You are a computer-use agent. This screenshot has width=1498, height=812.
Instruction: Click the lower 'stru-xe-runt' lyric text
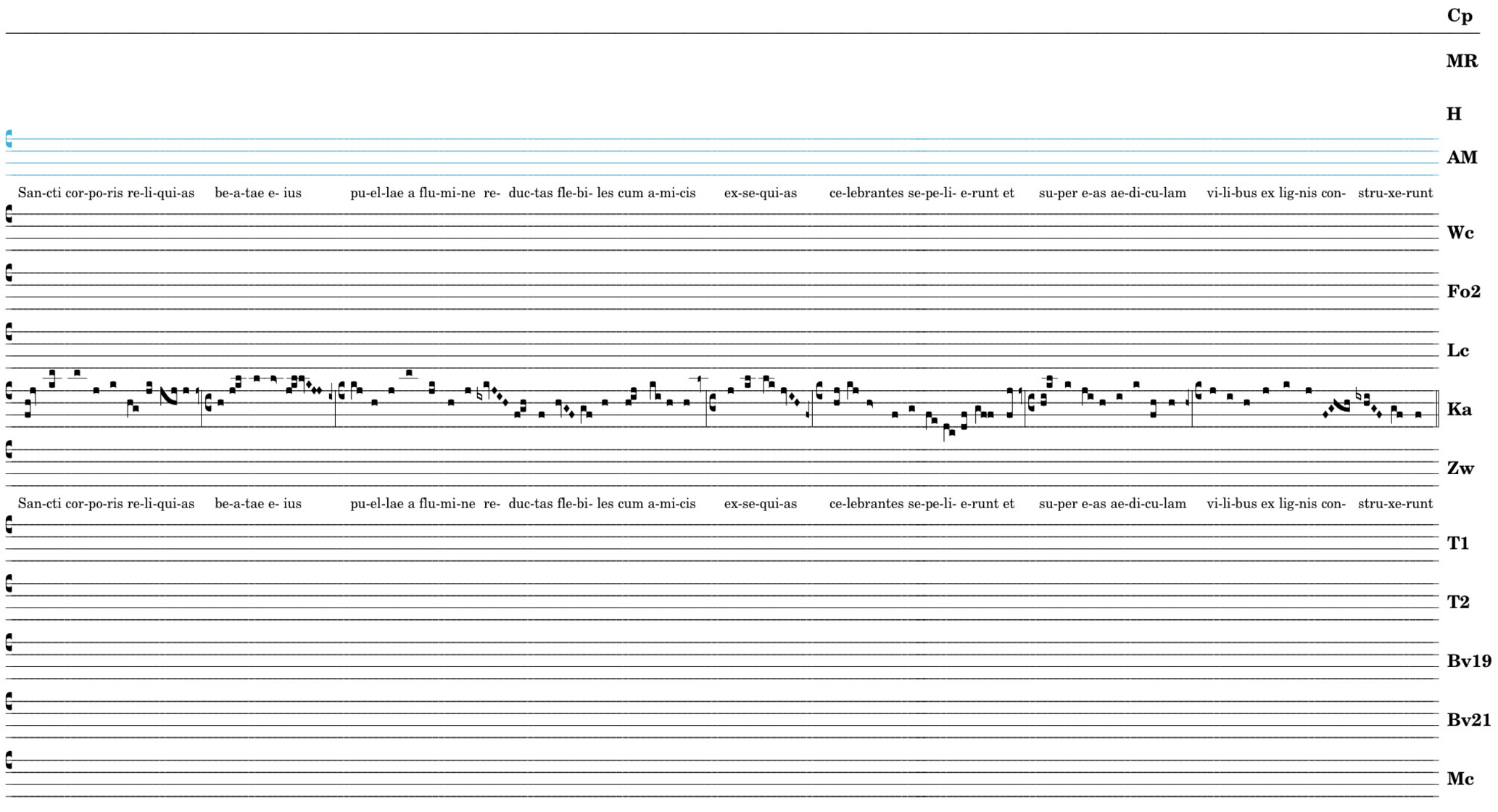point(1394,503)
